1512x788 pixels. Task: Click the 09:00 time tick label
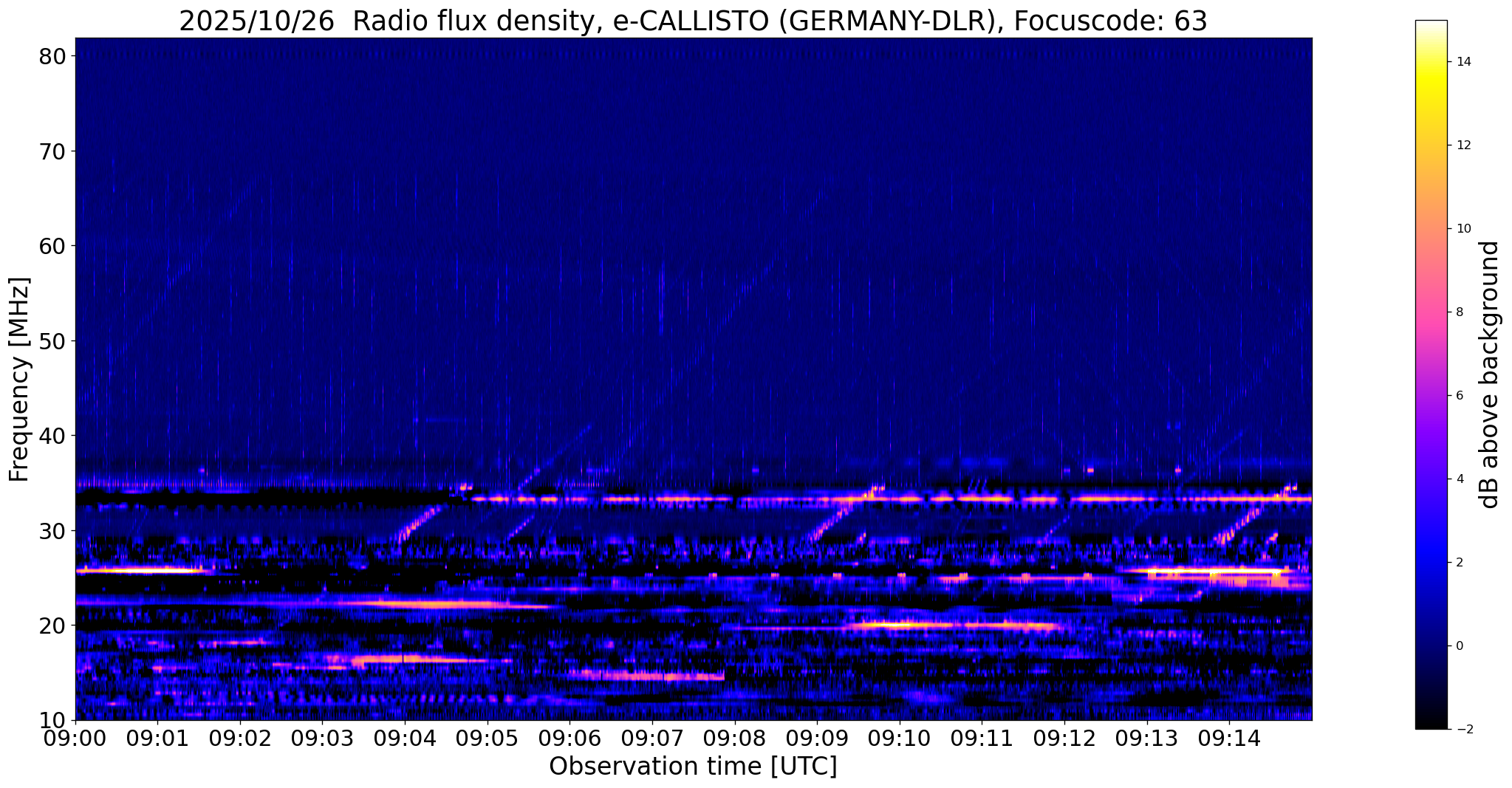75,738
